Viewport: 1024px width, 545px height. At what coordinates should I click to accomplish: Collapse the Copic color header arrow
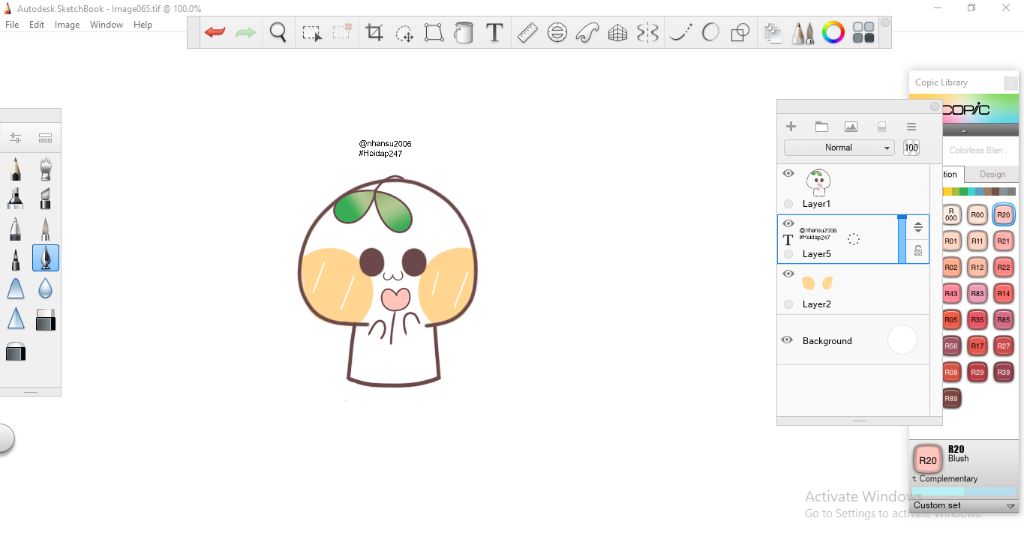[963, 131]
